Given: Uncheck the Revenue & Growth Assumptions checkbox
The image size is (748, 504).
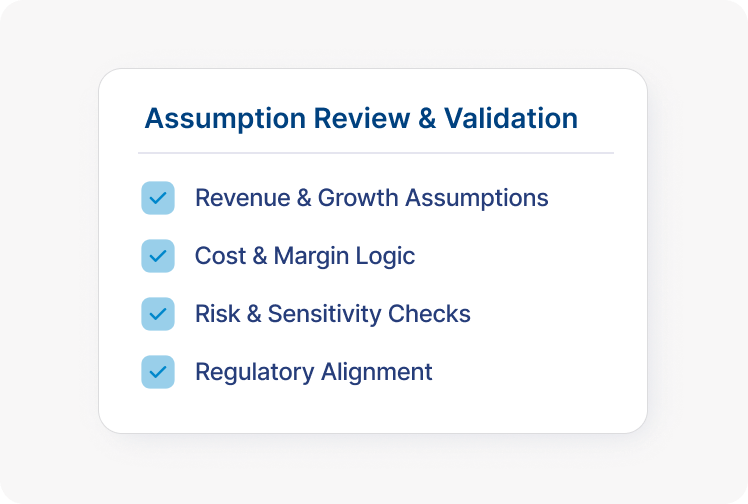Looking at the screenshot, I should tap(158, 198).
